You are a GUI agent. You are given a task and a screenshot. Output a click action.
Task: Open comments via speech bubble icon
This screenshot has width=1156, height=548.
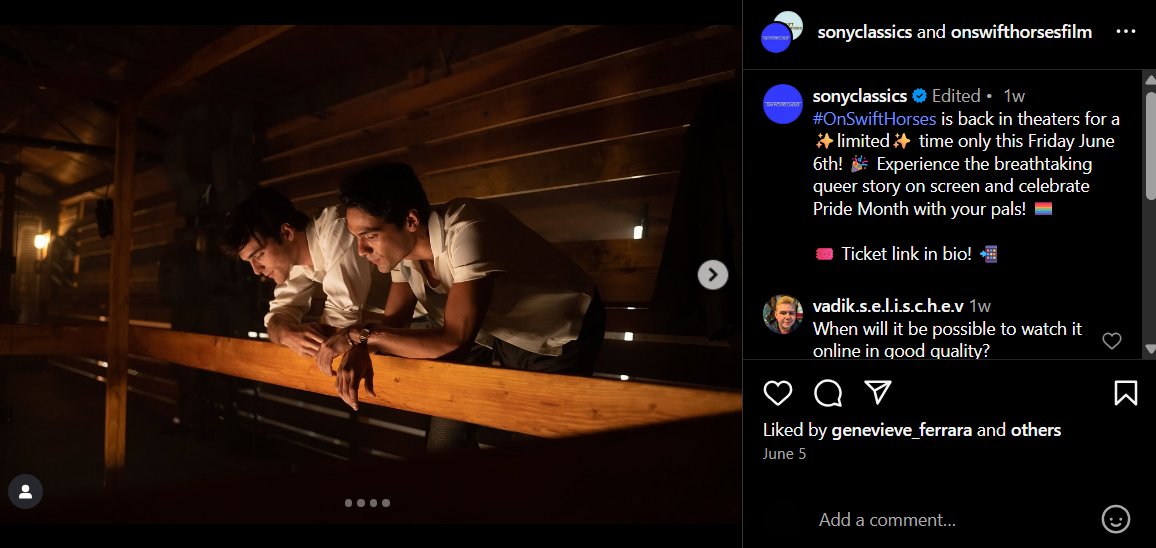[828, 393]
